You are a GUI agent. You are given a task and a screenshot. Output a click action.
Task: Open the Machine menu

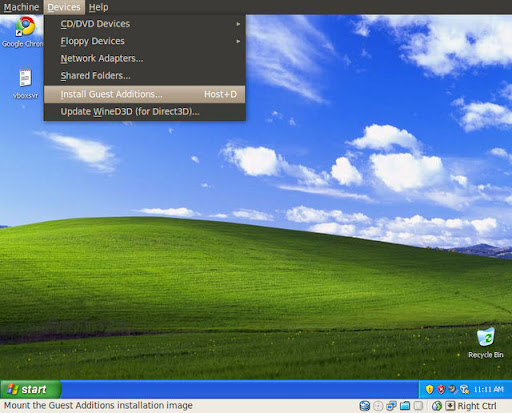click(21, 7)
